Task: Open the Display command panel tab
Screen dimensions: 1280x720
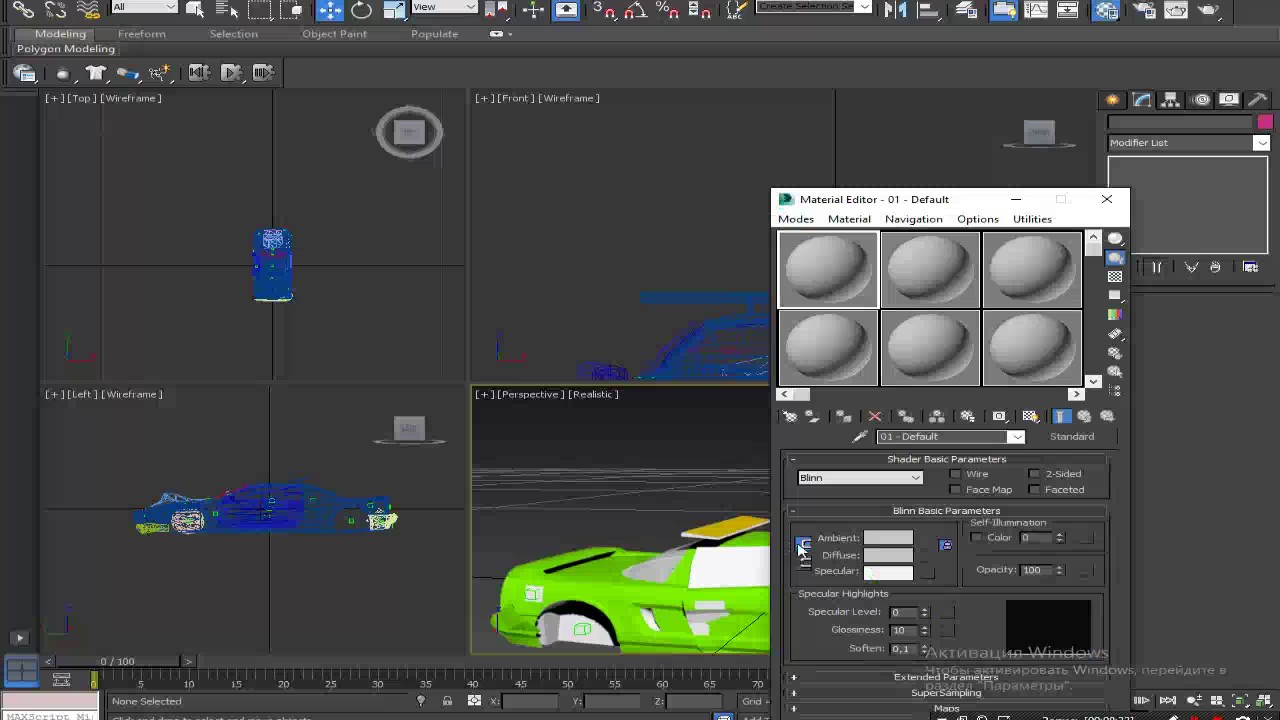Action: 1229,100
